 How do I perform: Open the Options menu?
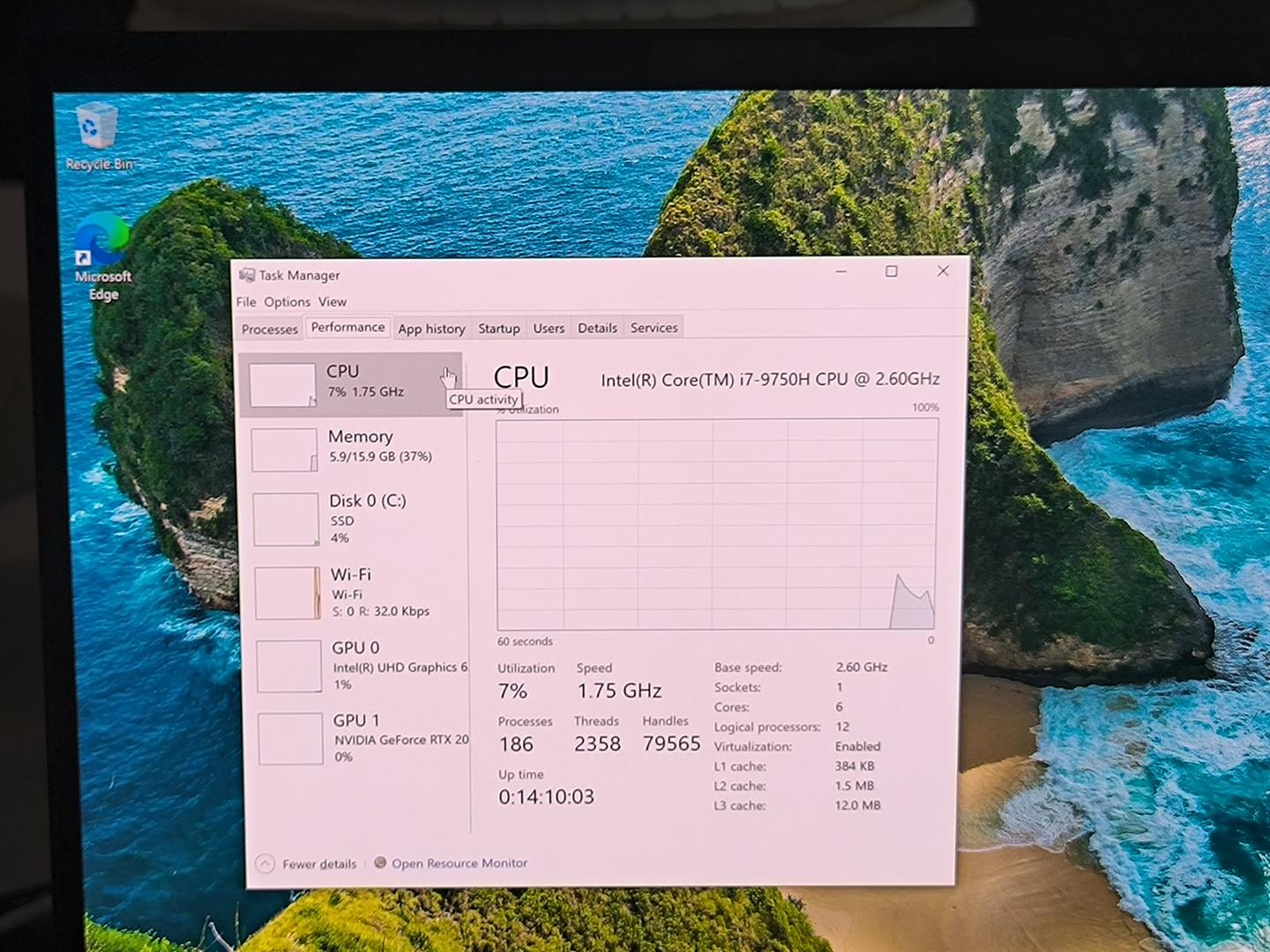click(288, 301)
